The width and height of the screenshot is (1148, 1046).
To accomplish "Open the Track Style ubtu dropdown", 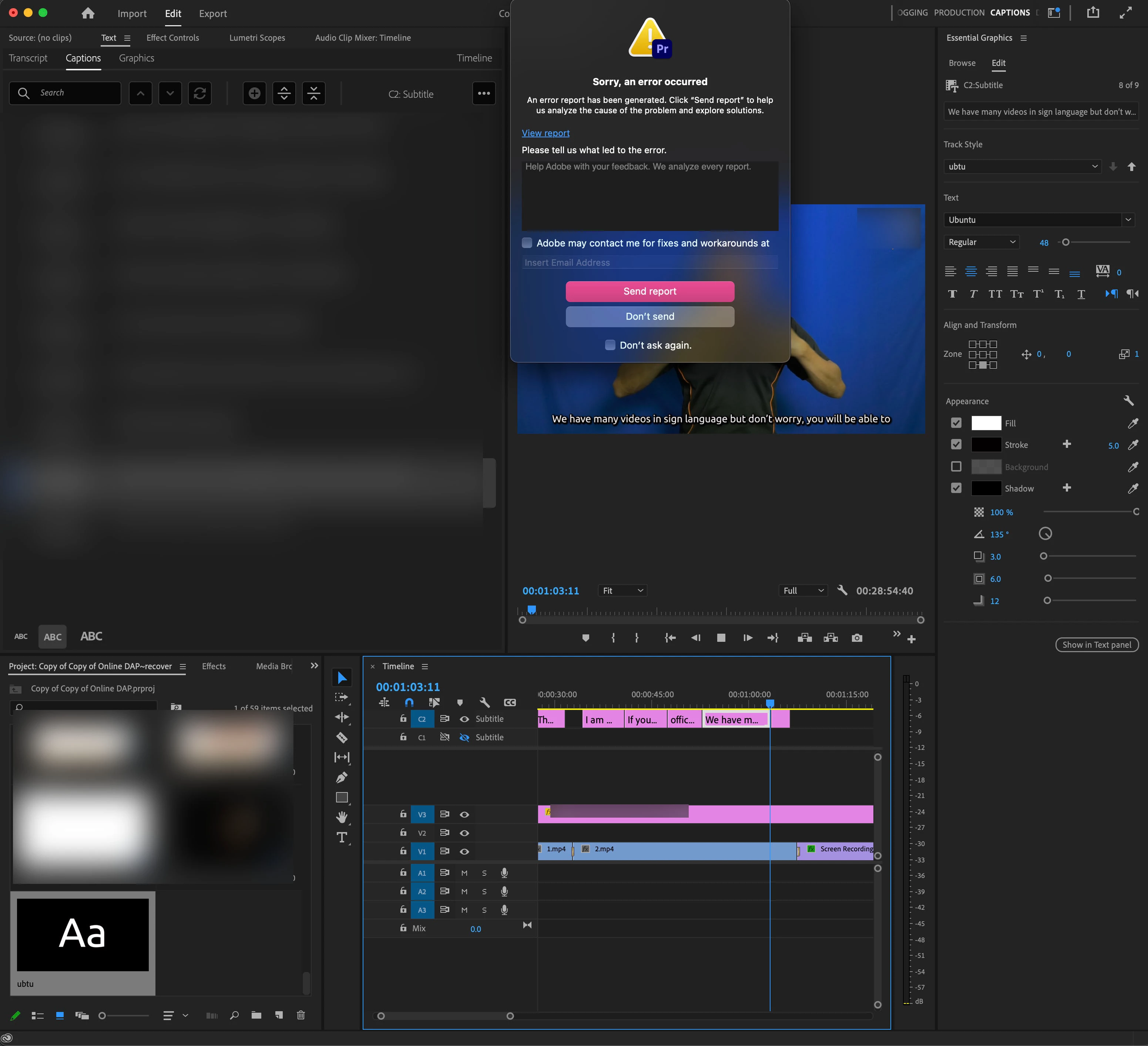I will [x=1023, y=166].
